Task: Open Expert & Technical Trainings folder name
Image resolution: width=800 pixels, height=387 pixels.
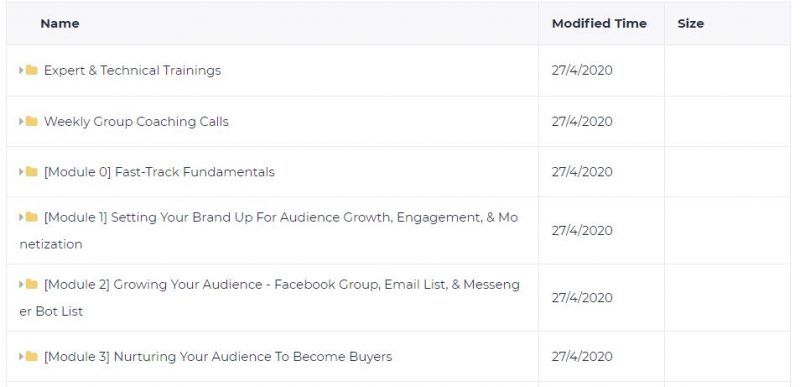Action: coord(132,70)
